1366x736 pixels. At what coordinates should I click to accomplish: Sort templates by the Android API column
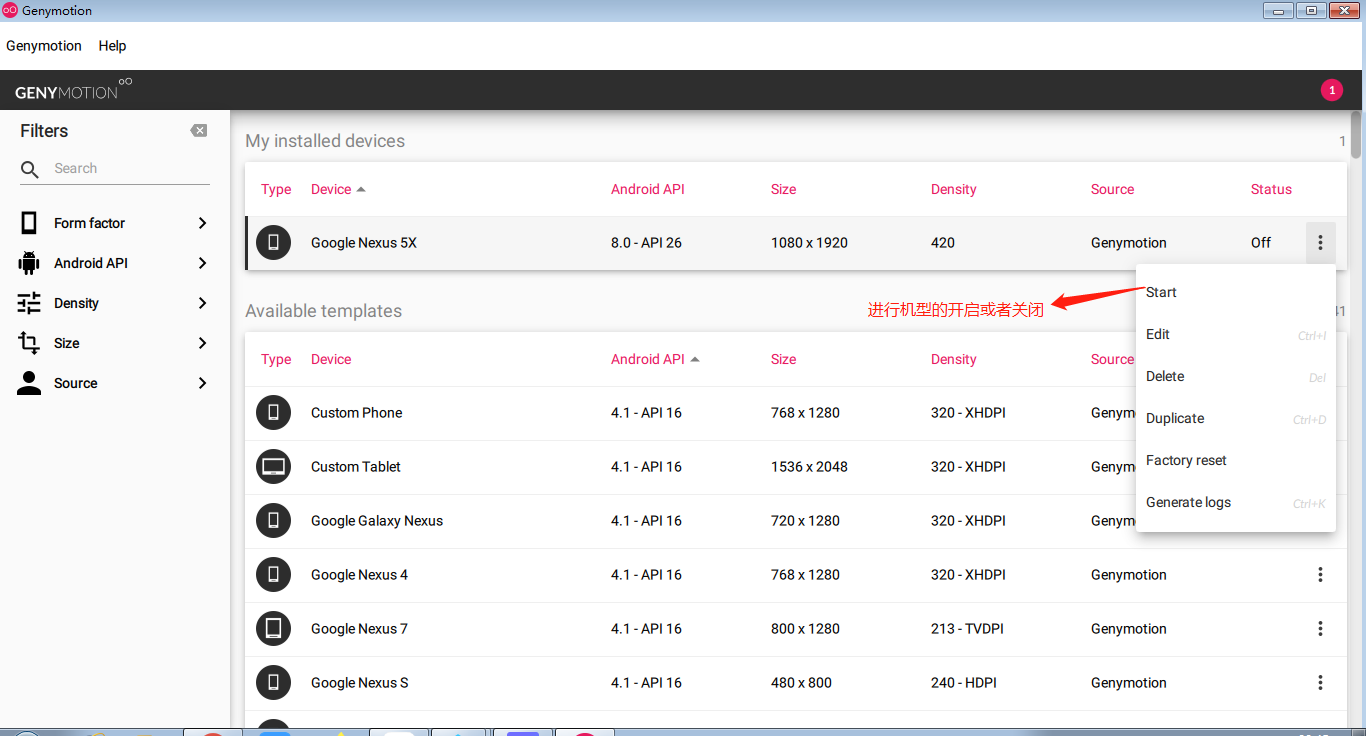coord(655,359)
